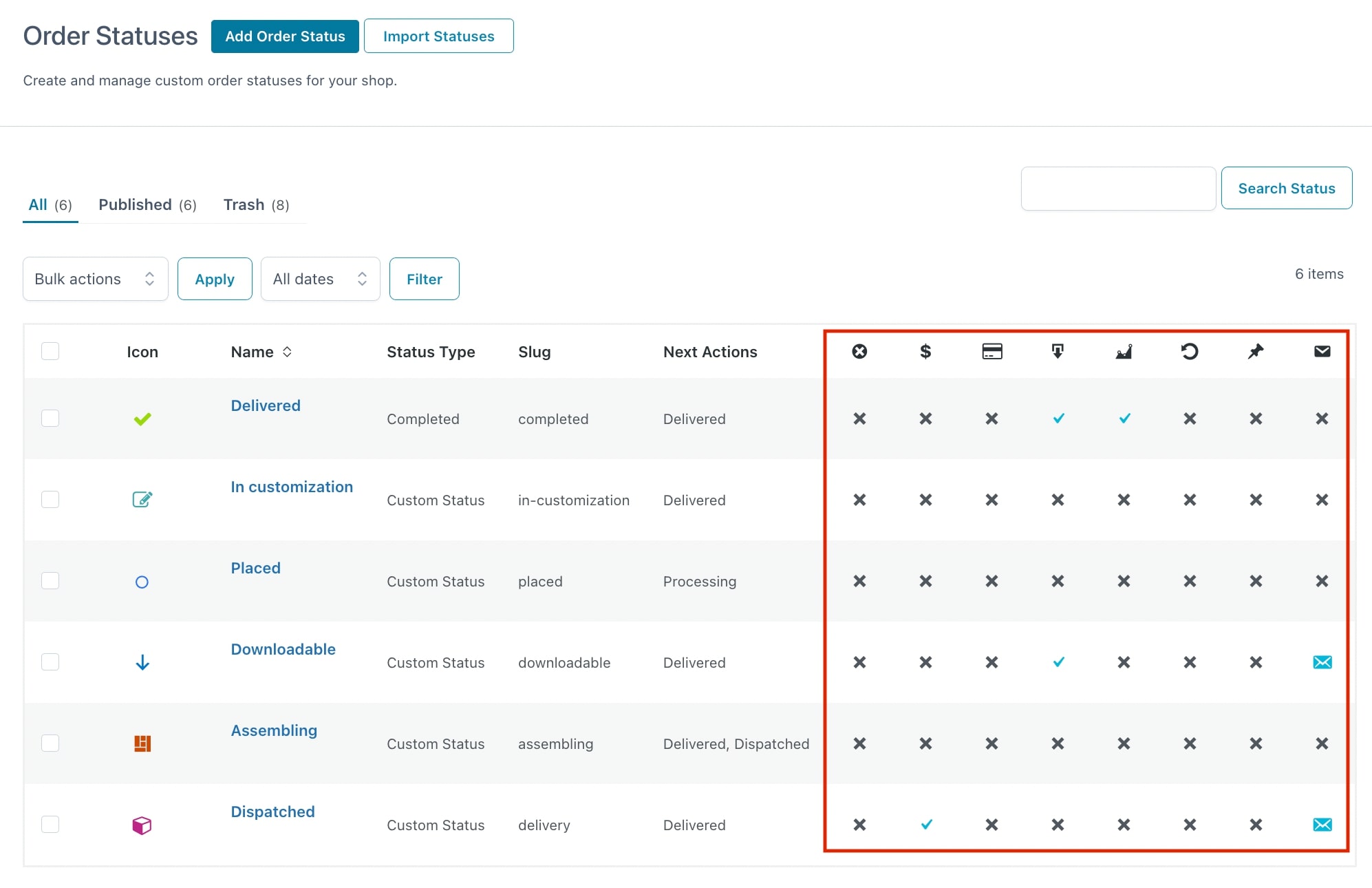Click the Filter button
1372x888 pixels.
[x=425, y=279]
